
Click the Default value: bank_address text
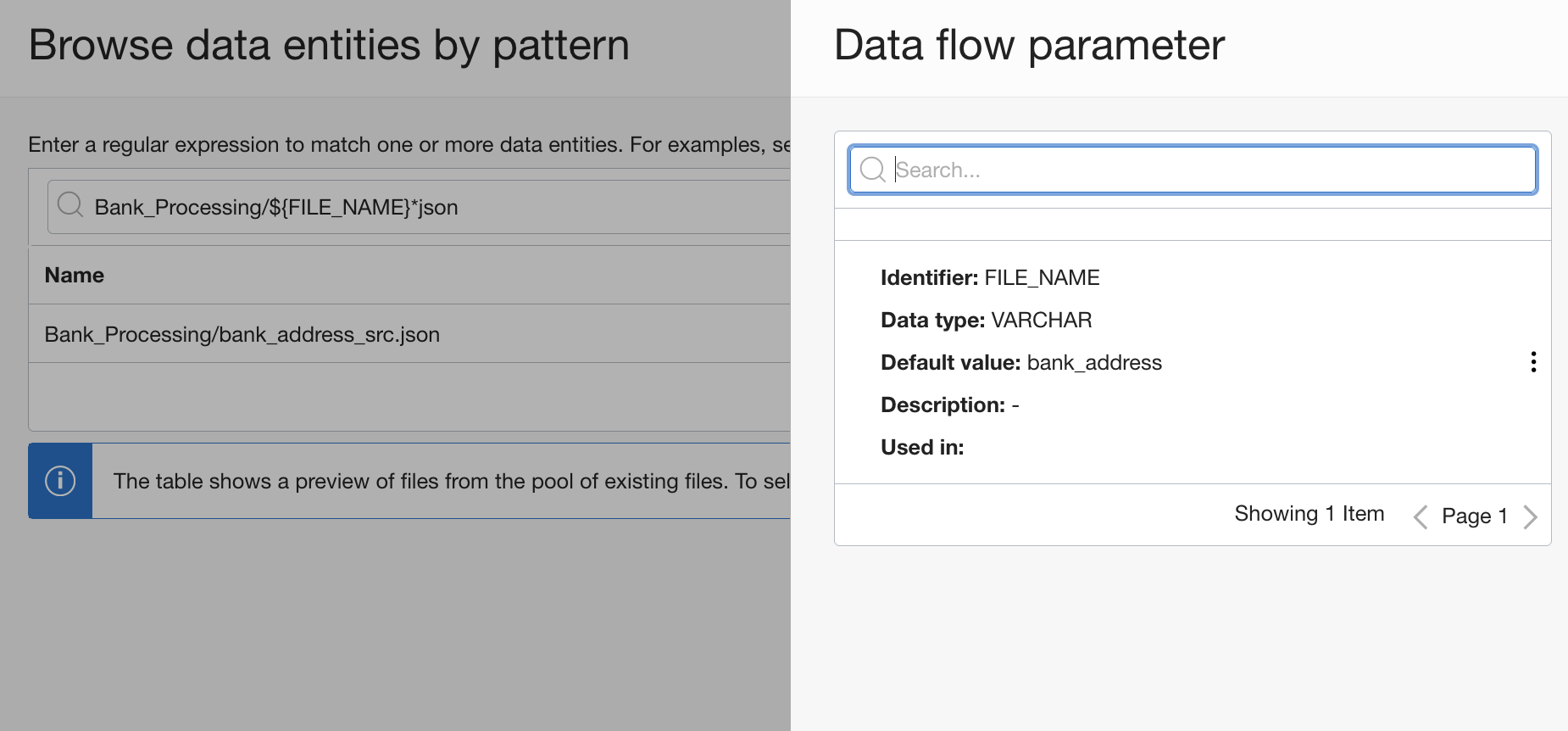pos(1021,362)
